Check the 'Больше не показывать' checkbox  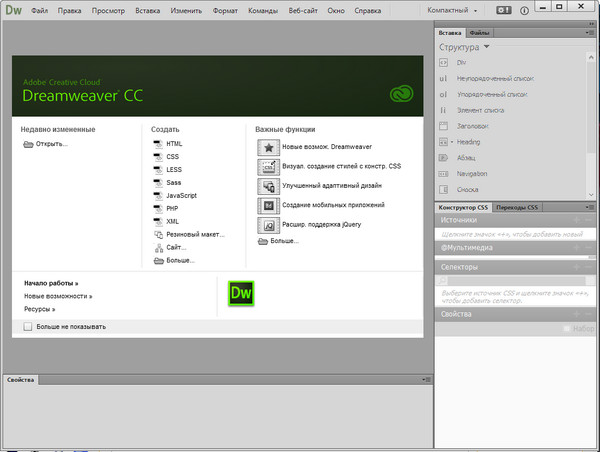point(28,326)
